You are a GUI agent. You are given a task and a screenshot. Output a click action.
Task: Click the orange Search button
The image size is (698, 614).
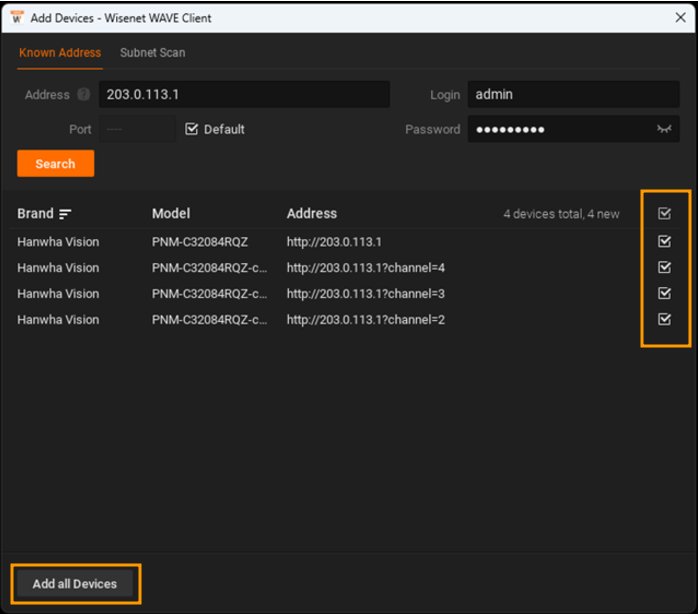click(x=56, y=163)
